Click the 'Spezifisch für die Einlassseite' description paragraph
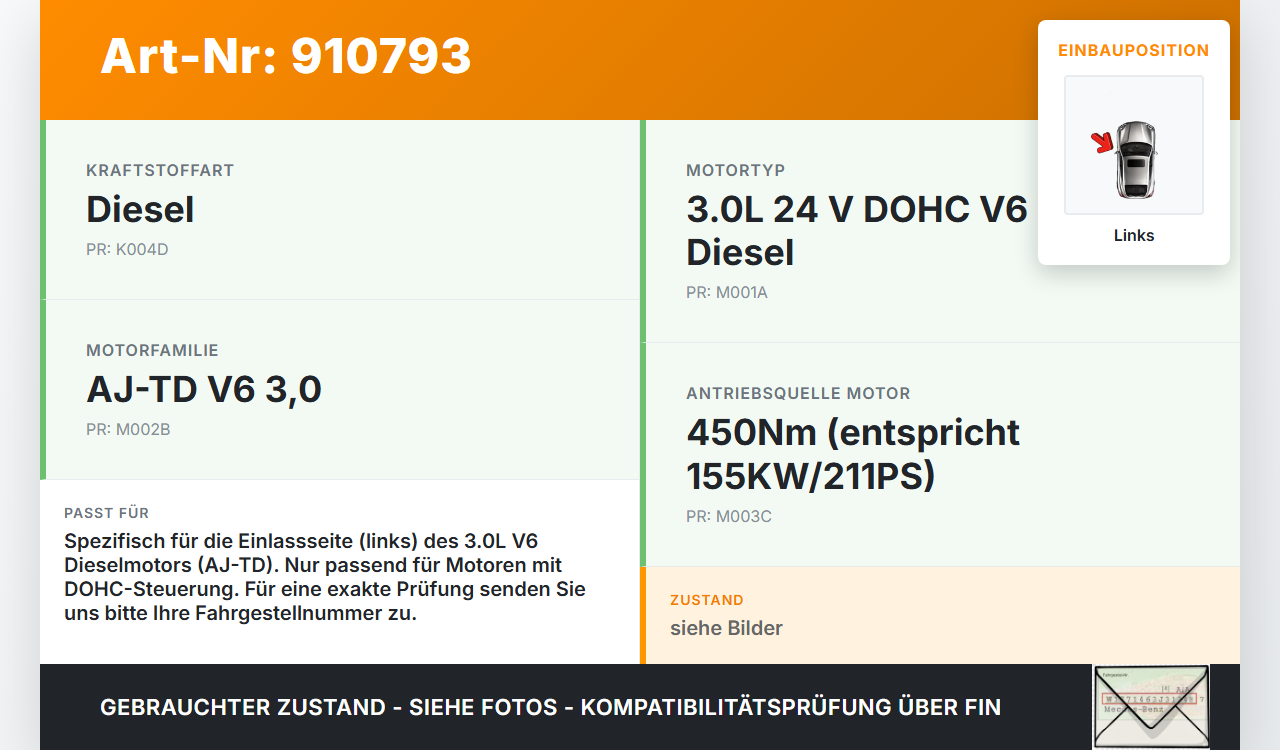 (x=325, y=577)
